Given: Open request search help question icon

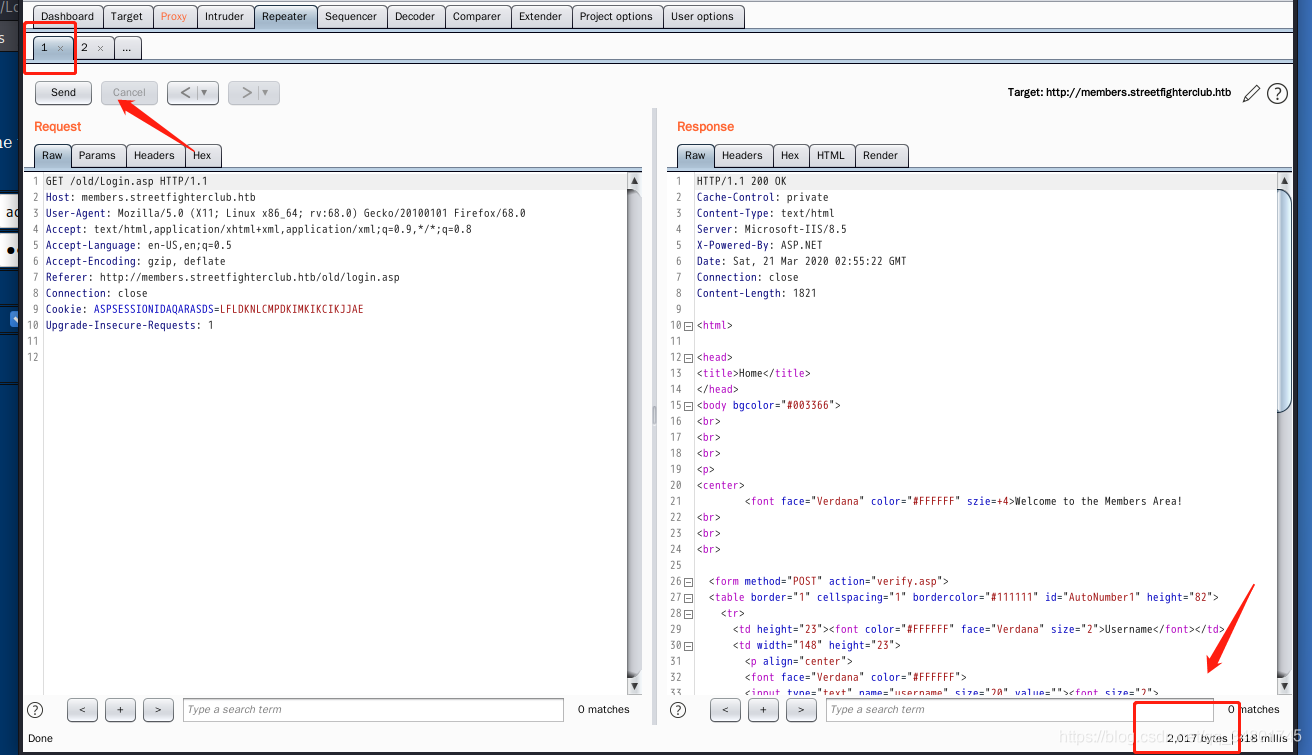Looking at the screenshot, I should point(35,710).
